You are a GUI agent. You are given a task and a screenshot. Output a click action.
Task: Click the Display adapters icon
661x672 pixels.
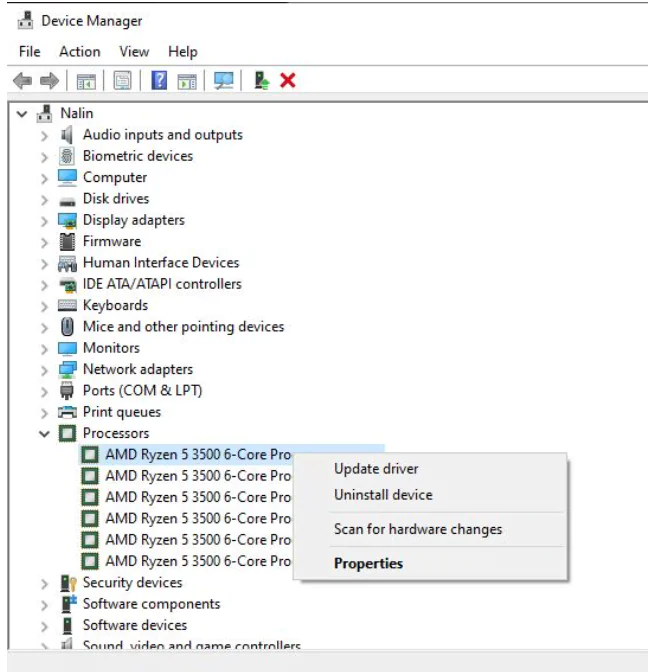click(67, 220)
